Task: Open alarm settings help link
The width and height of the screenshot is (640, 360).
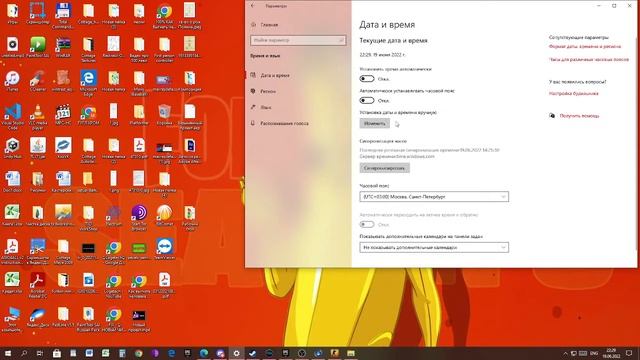Action: (573, 93)
